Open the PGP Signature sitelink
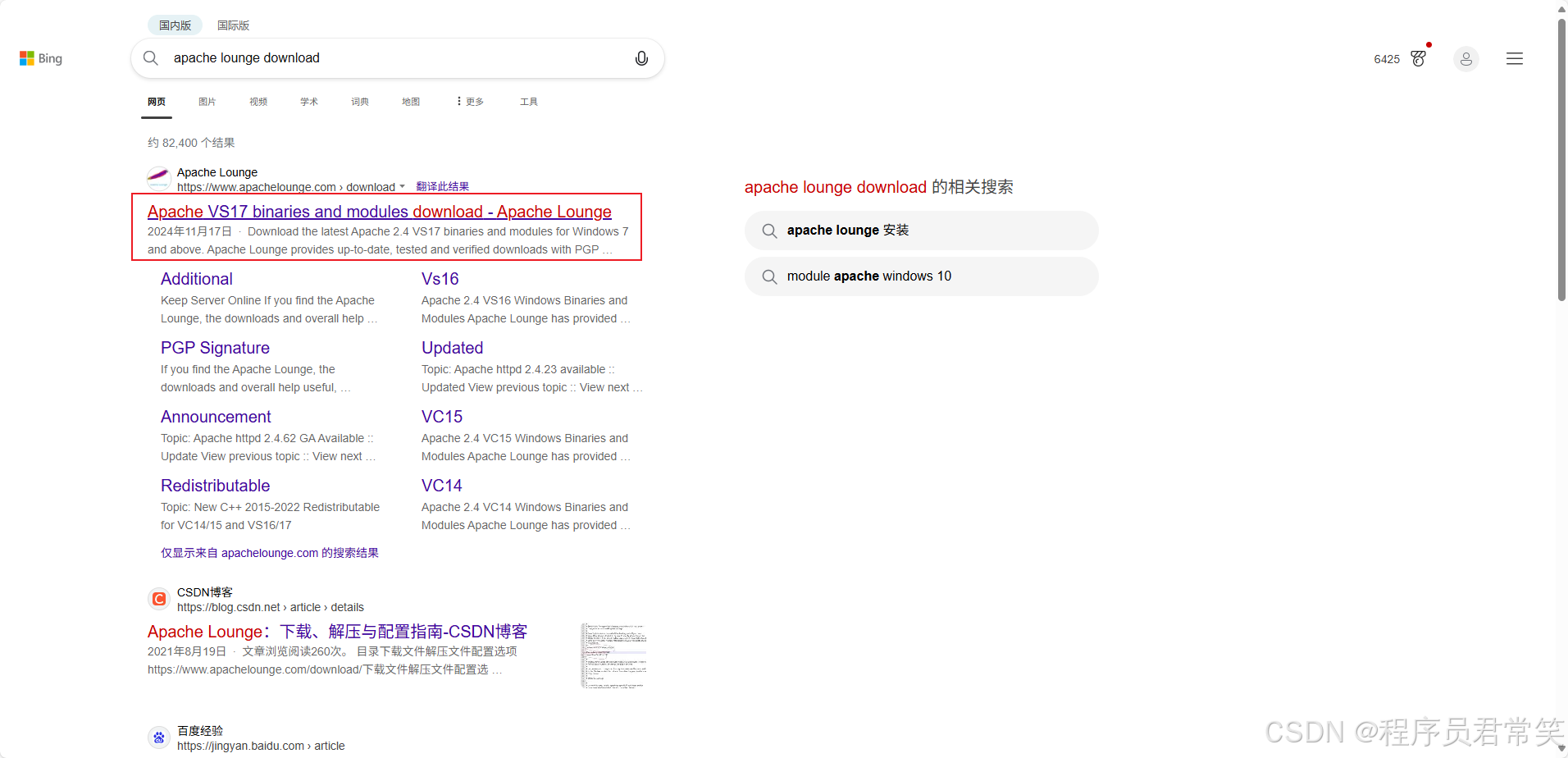Viewport: 1568px width, 758px height. [215, 348]
